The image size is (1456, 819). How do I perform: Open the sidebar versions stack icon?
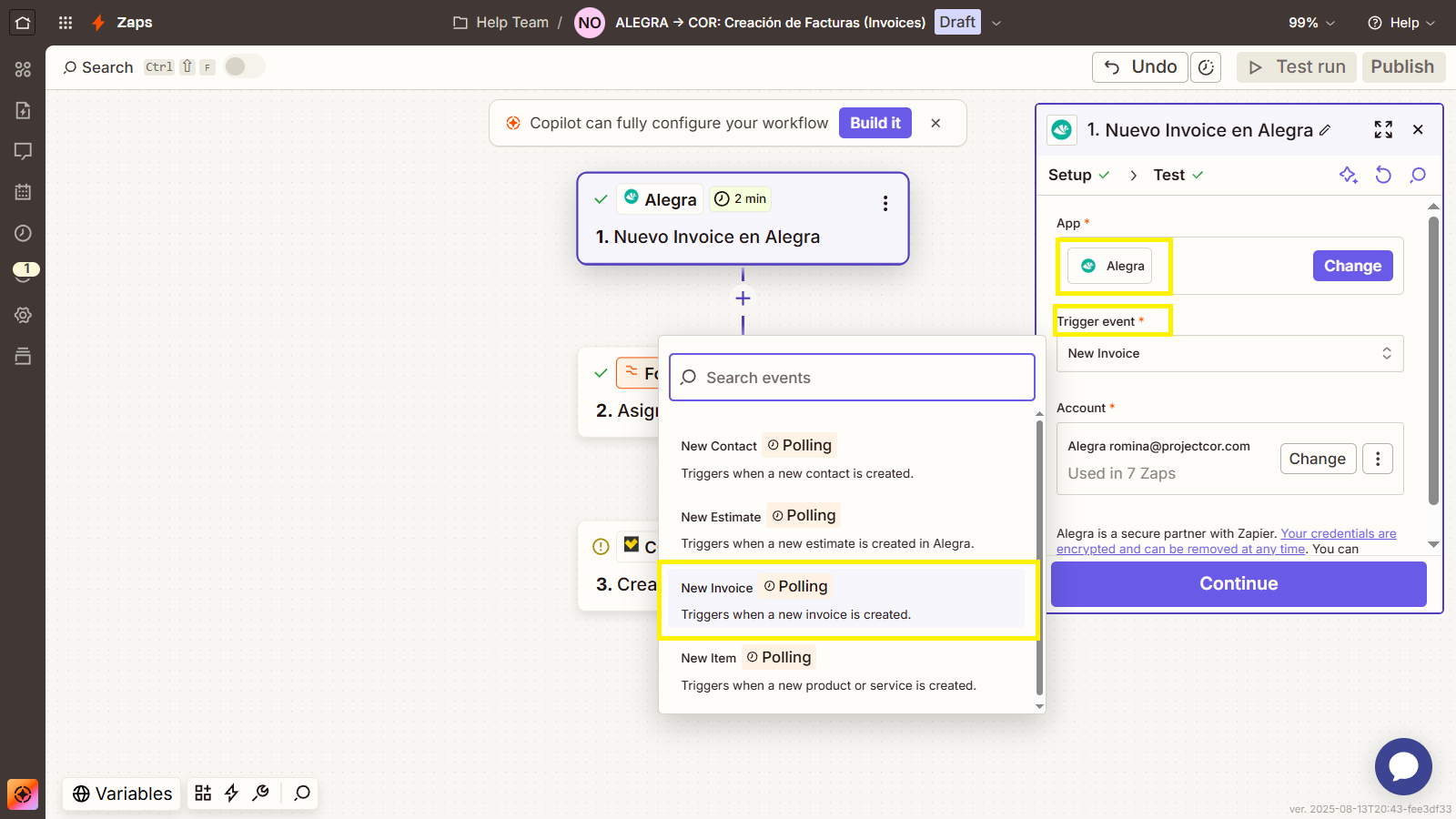click(x=23, y=356)
